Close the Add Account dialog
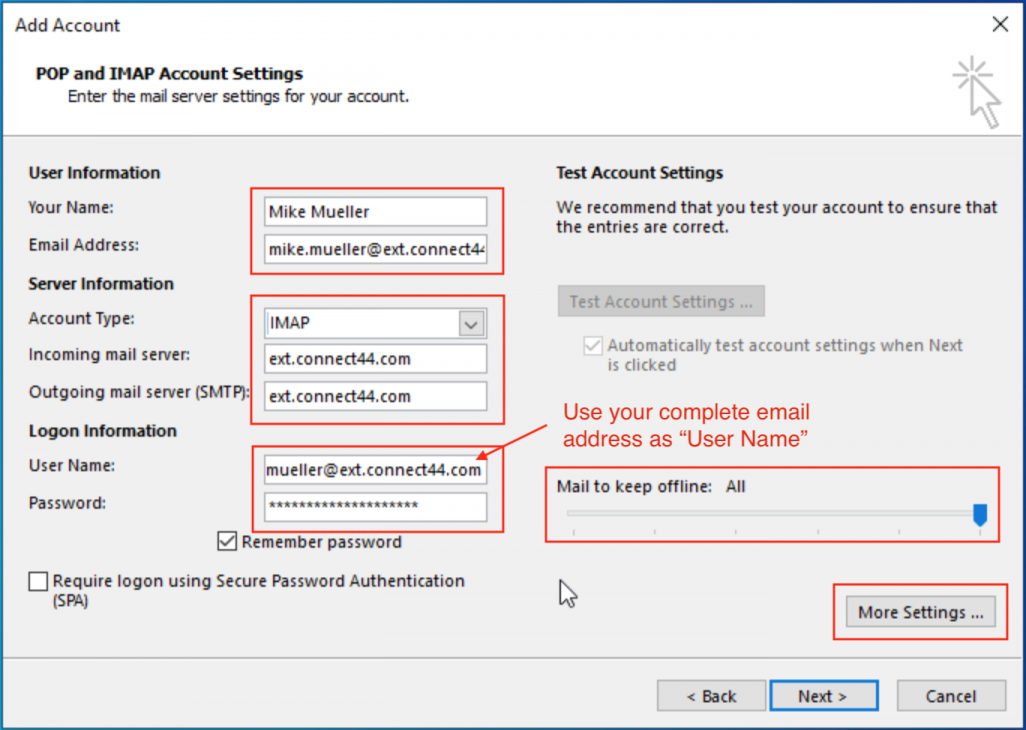Screen dimensions: 1026x730 click(x=999, y=25)
